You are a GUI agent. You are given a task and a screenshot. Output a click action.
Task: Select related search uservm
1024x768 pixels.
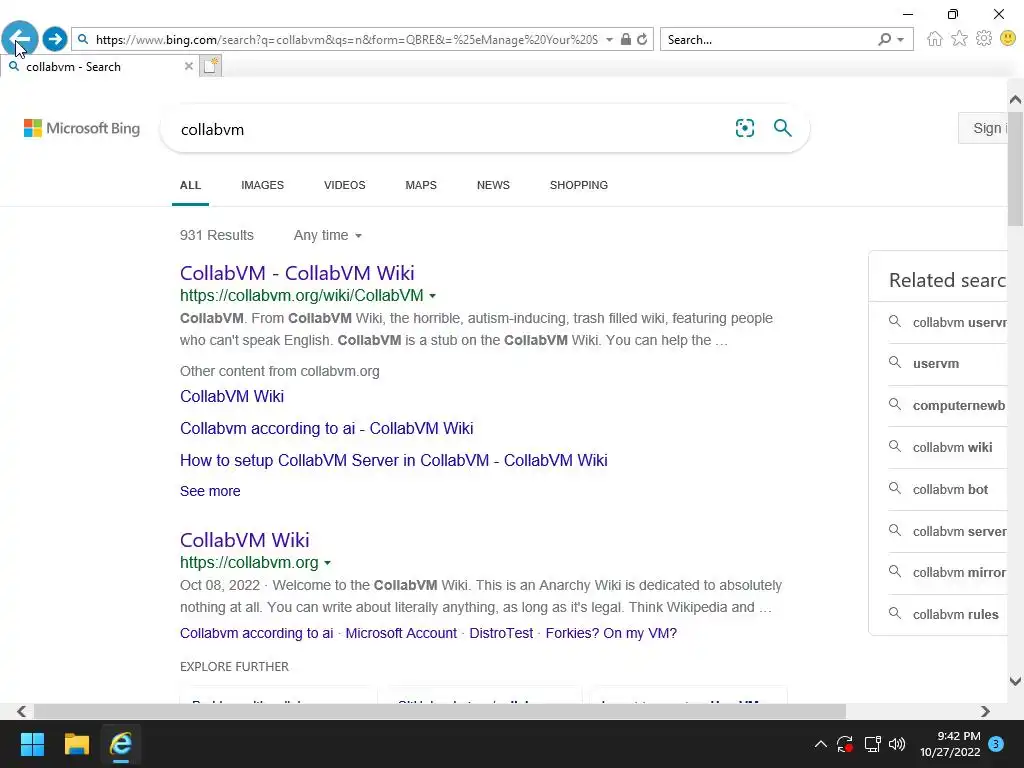pyautogui.click(x=936, y=364)
